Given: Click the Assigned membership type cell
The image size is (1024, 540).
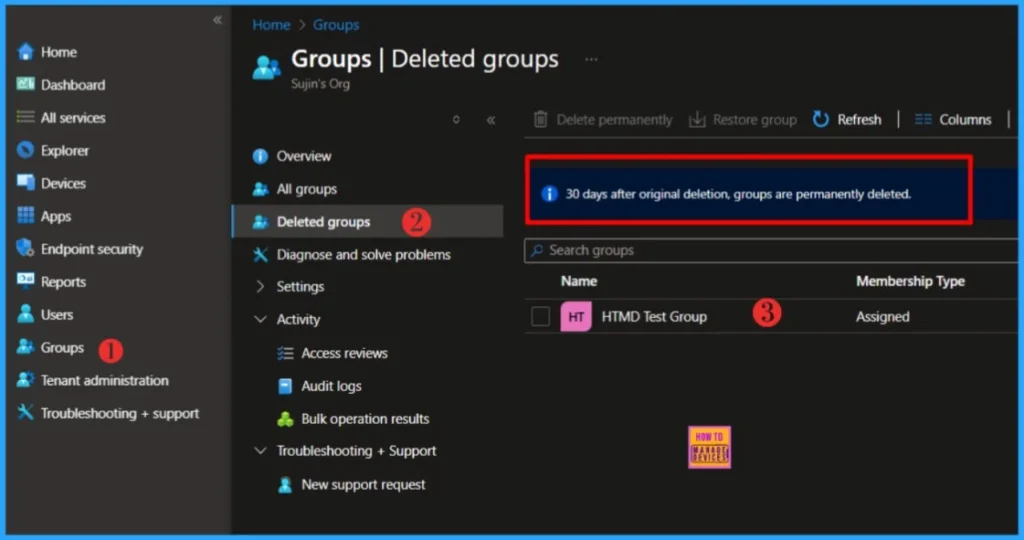Looking at the screenshot, I should point(882,317).
